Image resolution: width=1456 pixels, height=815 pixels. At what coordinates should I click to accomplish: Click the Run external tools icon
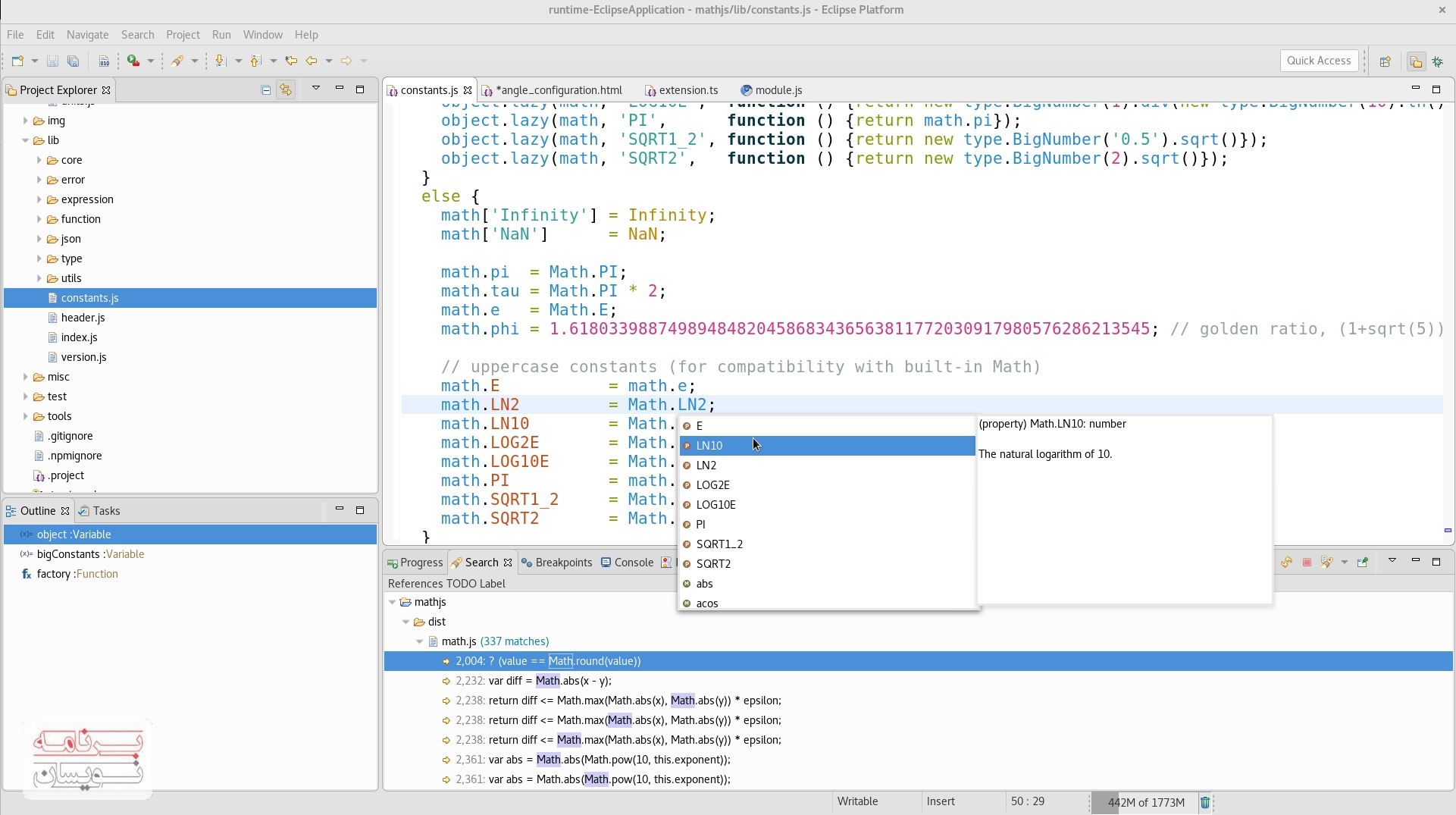point(133,61)
